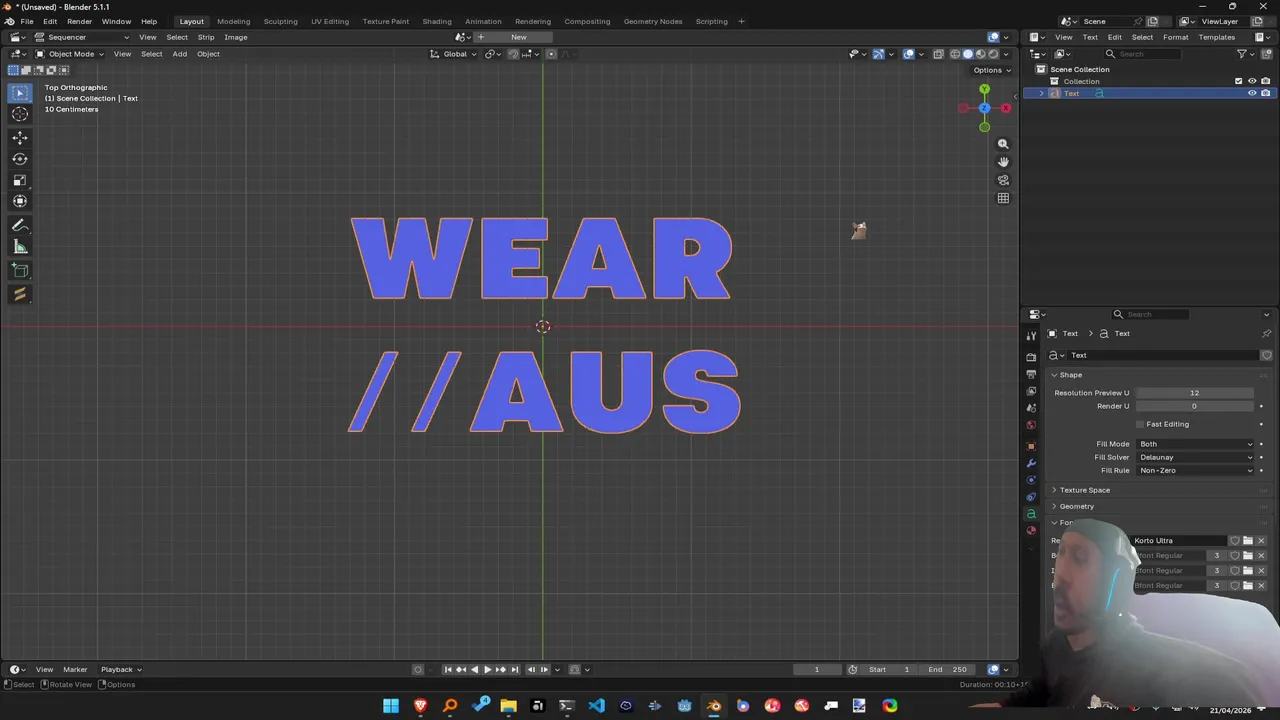Switch to Wireframe viewport shading

point(955,54)
